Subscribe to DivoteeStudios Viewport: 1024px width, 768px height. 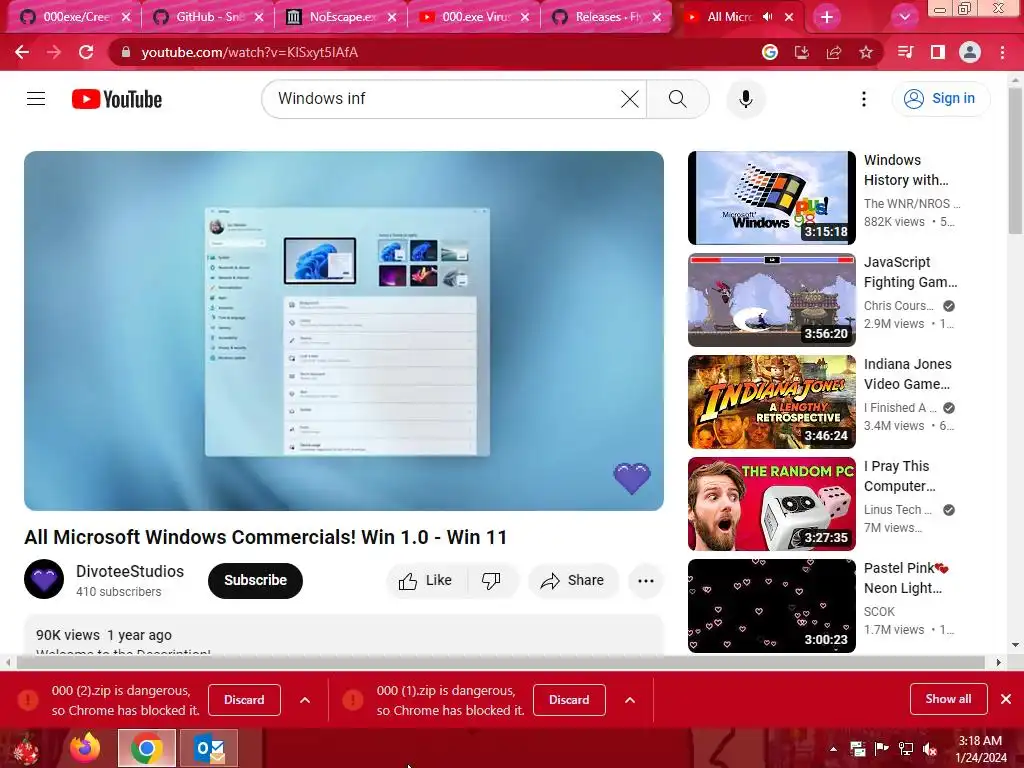tap(255, 581)
